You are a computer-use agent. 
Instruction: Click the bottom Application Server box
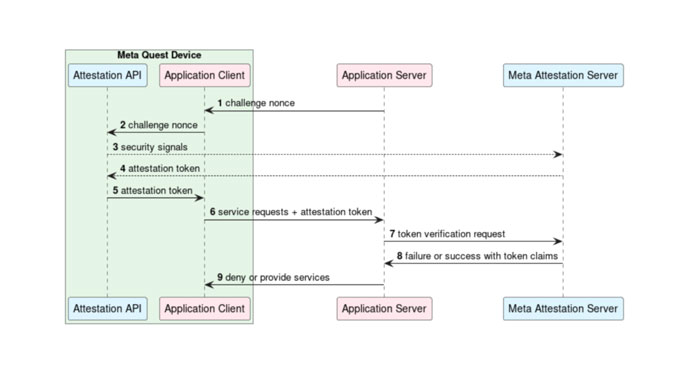click(x=384, y=309)
